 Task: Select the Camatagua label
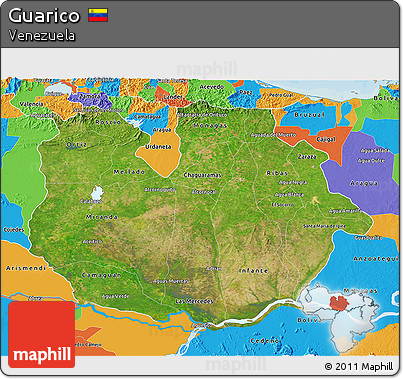tap(148, 117)
